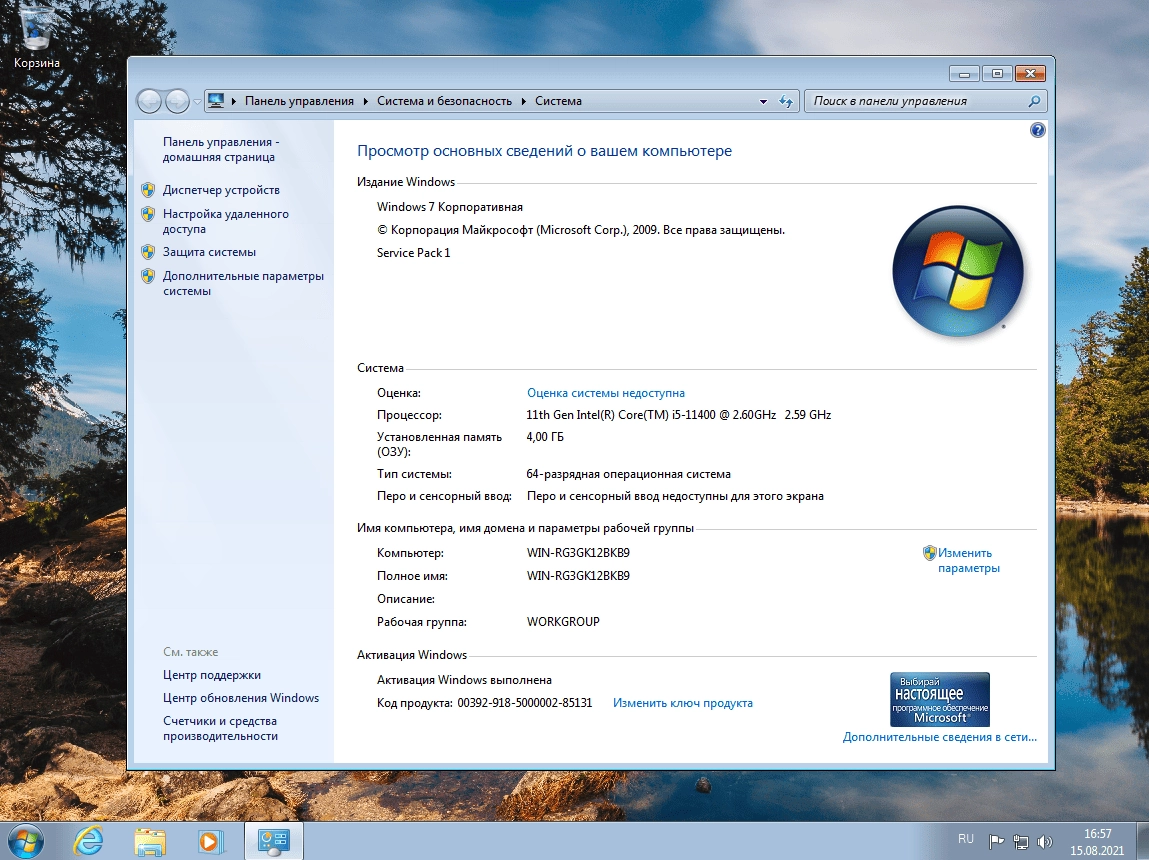Click shield icon beside Дополнительные параметры системы
Viewport: 1149px width, 860px height.
(x=148, y=276)
